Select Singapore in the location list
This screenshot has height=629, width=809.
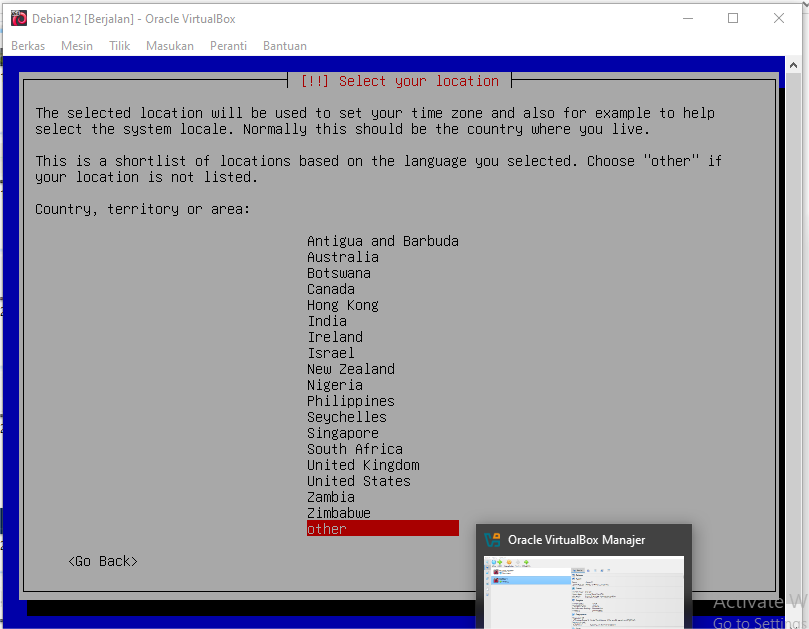[x=342, y=433]
